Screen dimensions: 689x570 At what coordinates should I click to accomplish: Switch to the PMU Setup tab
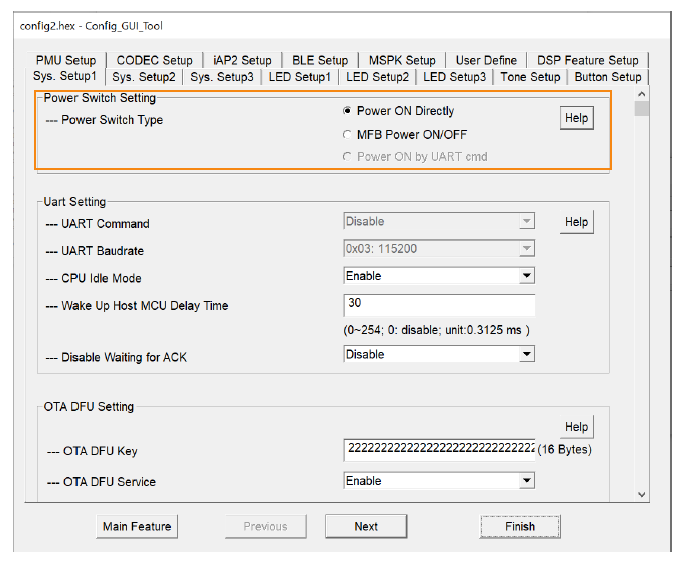tap(66, 60)
